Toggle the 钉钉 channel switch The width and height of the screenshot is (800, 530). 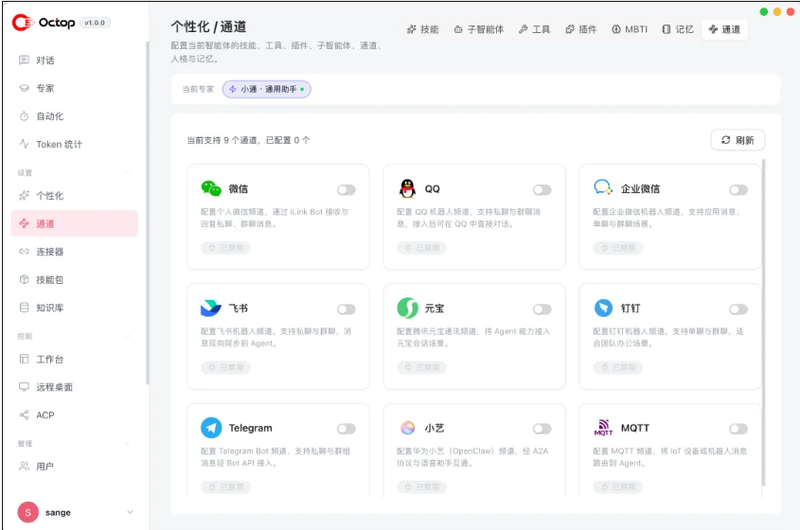click(x=738, y=309)
